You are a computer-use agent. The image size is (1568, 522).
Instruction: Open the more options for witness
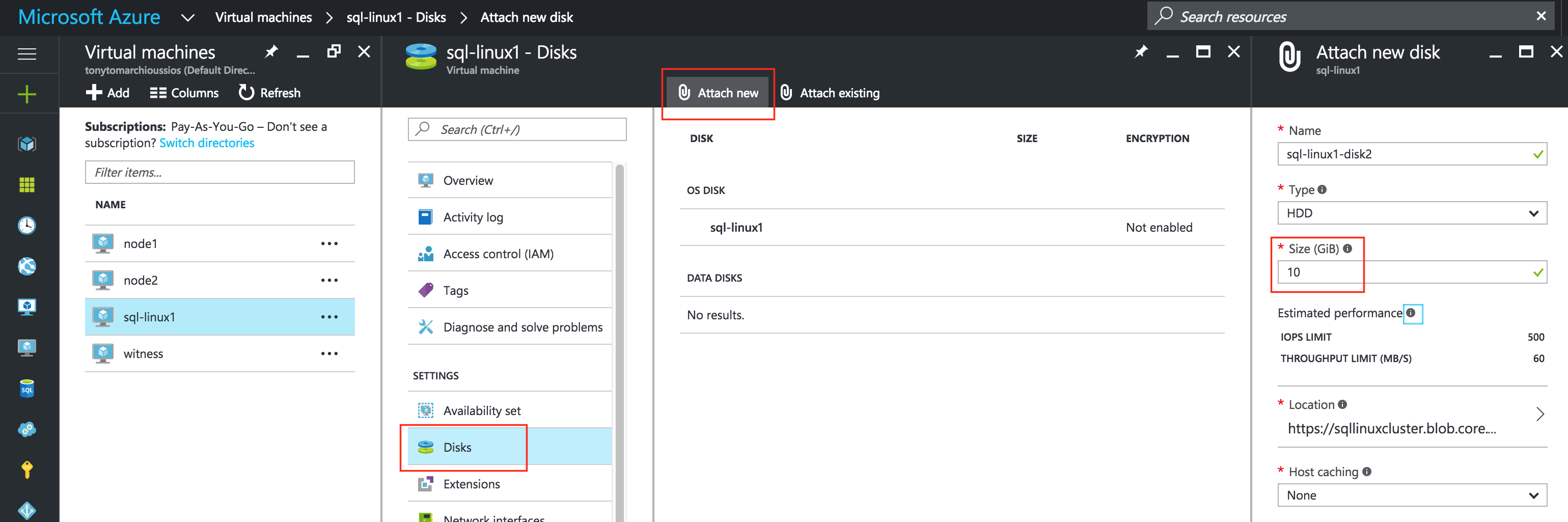pos(329,353)
